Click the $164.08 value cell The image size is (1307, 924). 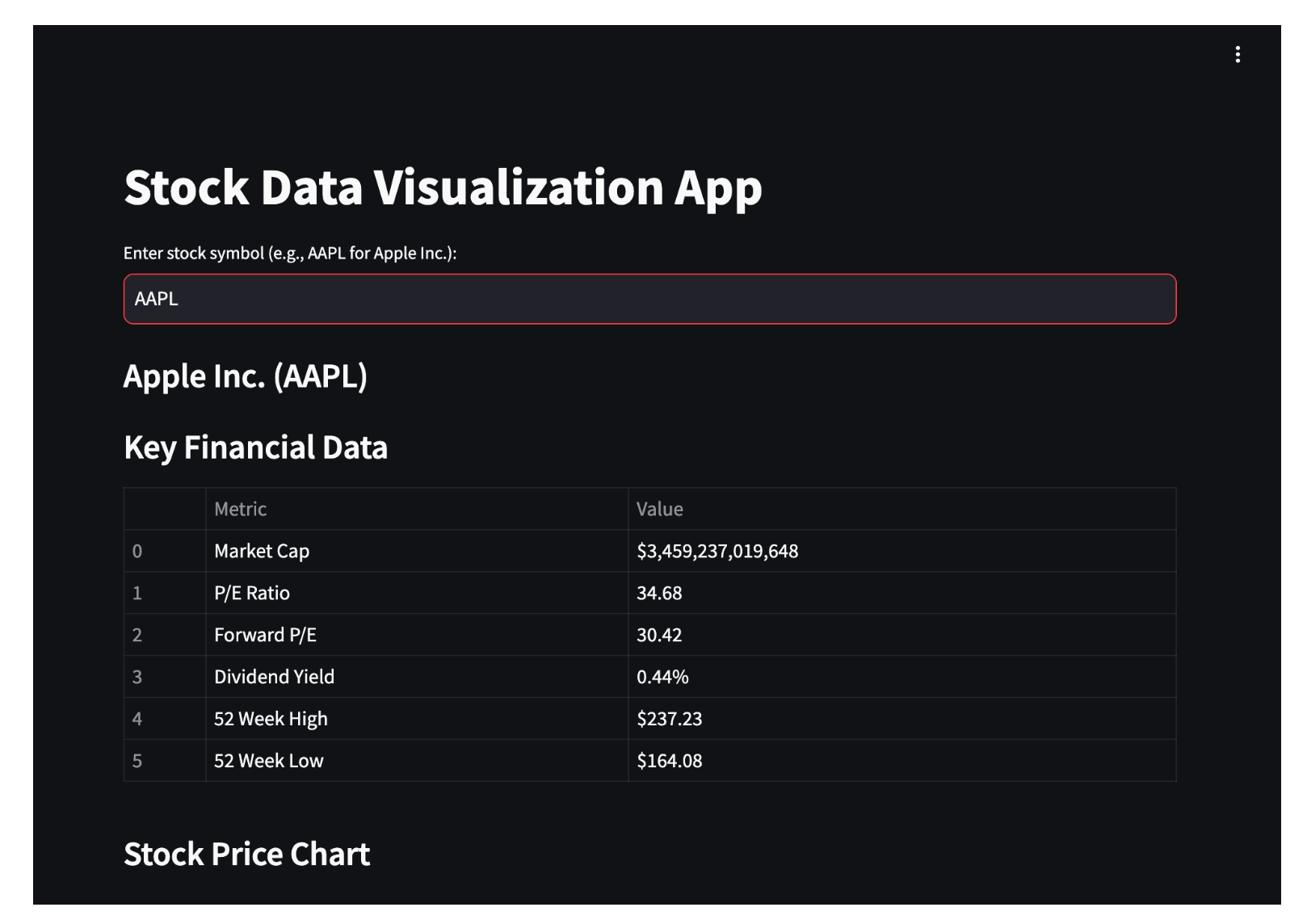669,761
